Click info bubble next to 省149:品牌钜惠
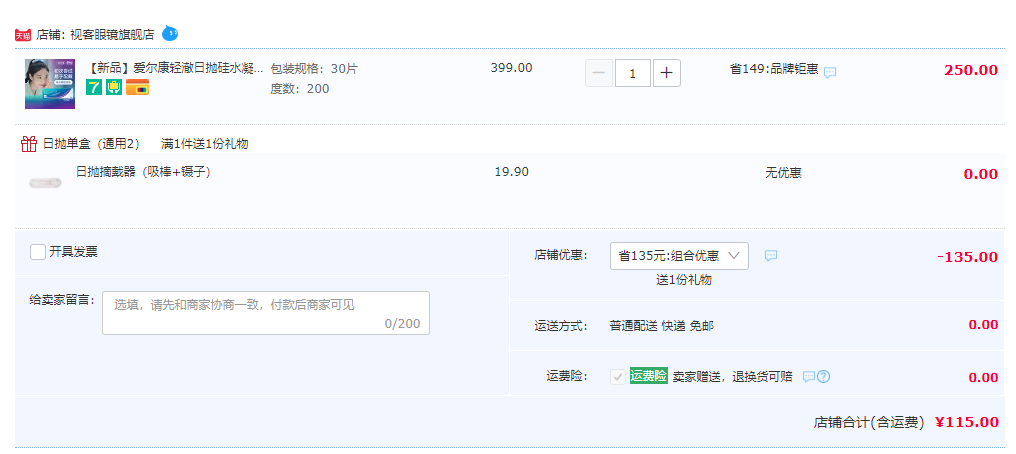Screen dimensions: 1016x454 [x=830, y=73]
